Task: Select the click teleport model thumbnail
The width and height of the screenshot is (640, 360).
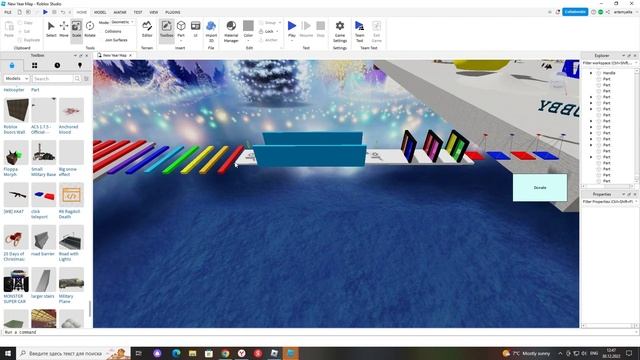Action: coord(44,195)
